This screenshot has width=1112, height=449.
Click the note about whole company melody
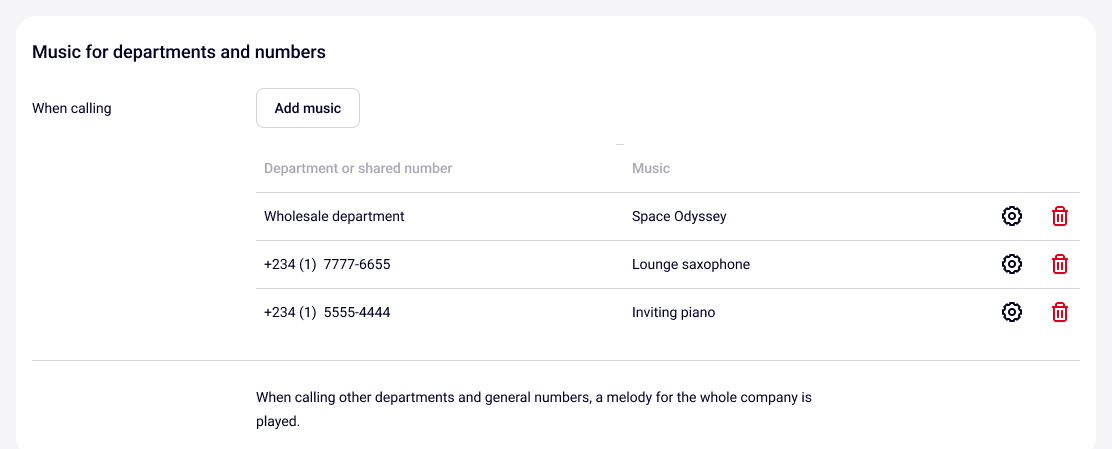point(533,409)
